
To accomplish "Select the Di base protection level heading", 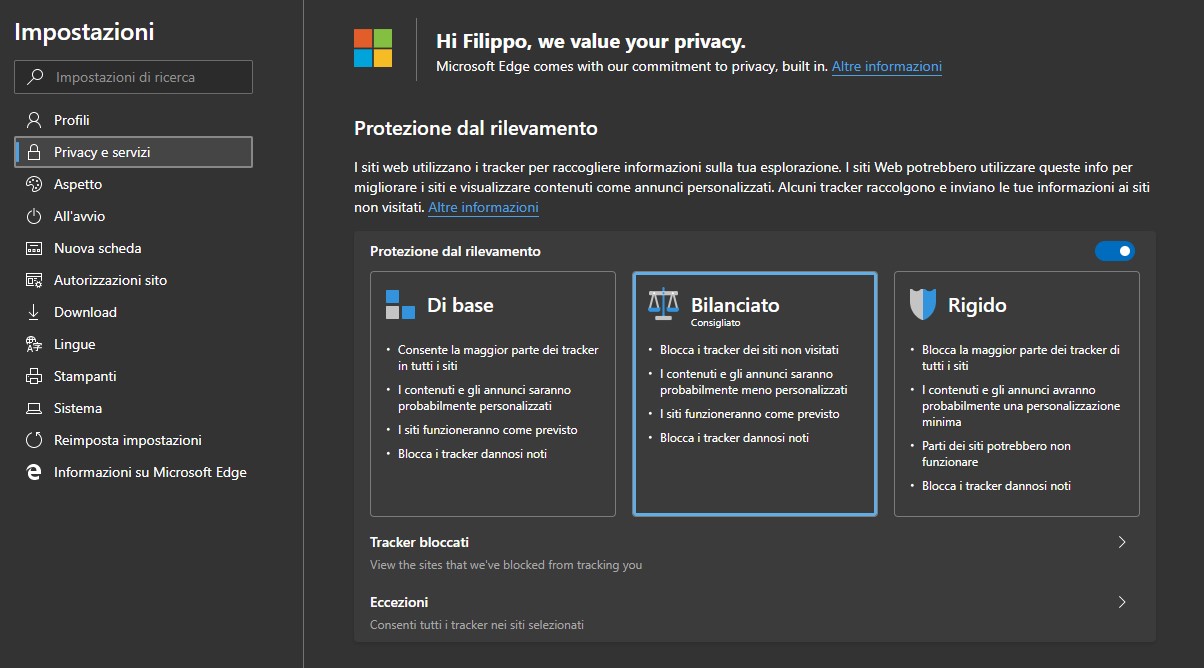I will point(460,305).
